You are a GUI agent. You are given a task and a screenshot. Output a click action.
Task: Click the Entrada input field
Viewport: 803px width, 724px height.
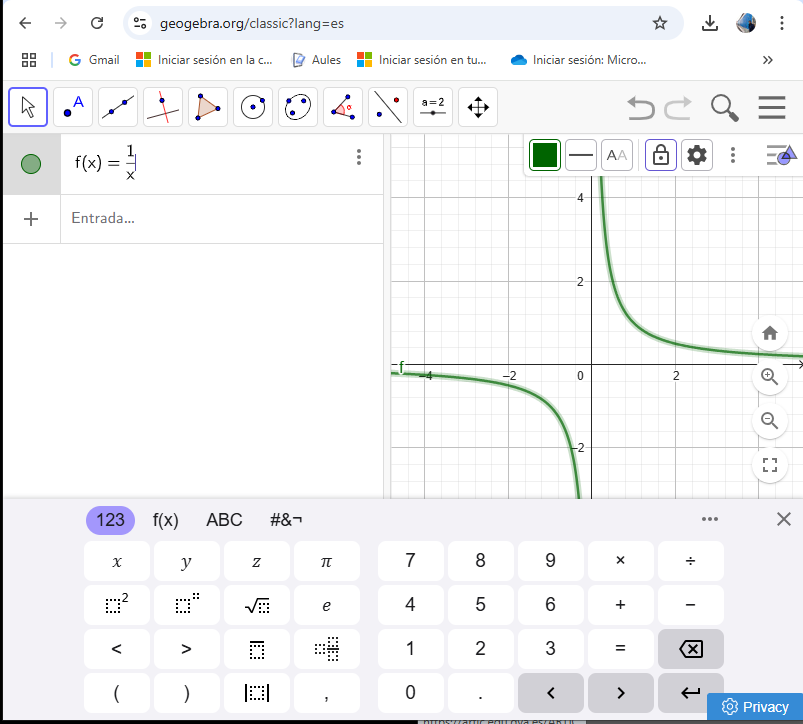click(220, 218)
